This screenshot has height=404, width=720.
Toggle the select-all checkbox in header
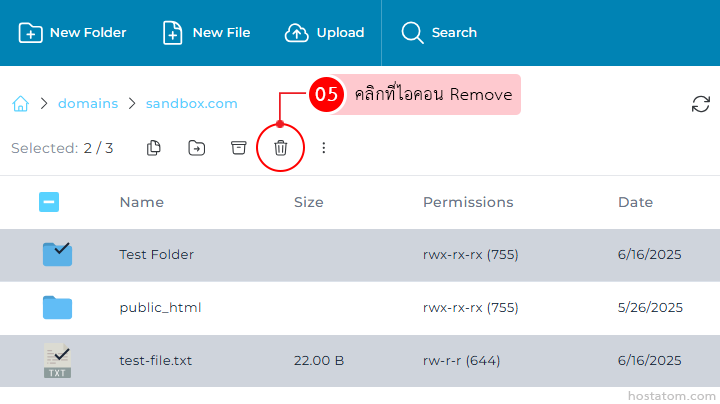49,202
